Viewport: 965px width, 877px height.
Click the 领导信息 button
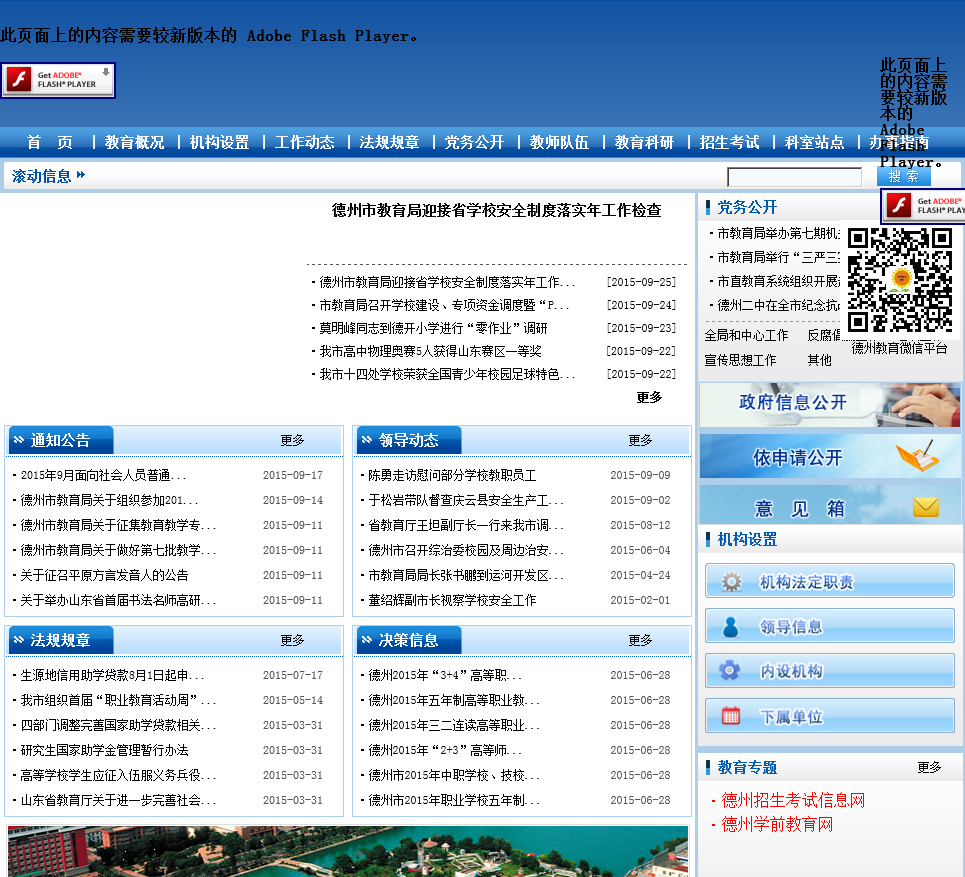point(830,626)
